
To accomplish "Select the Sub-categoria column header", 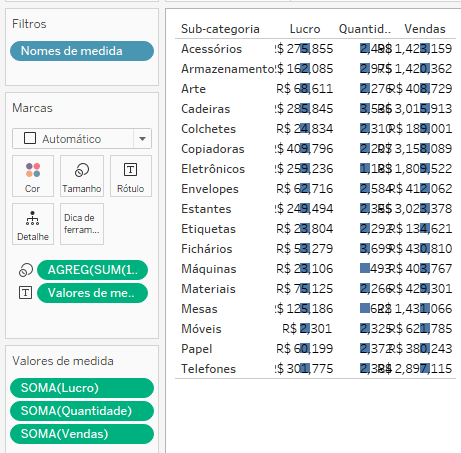I will 220,29.
